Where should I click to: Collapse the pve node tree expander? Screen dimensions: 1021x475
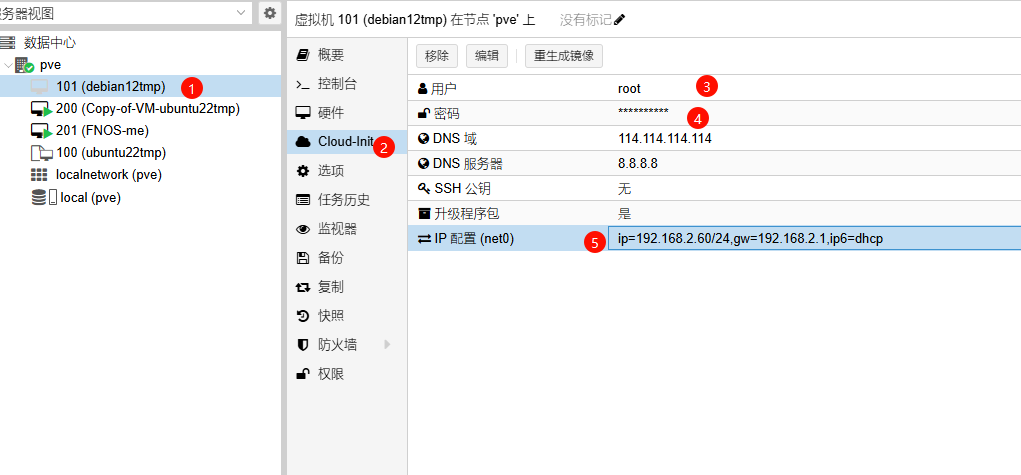(x=7, y=65)
